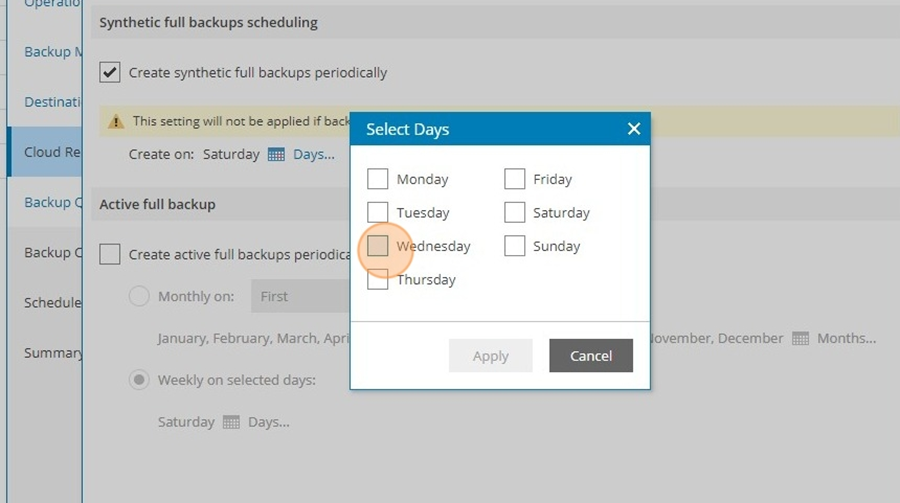
Task: Enable the Sunday checkbox
Action: [514, 246]
